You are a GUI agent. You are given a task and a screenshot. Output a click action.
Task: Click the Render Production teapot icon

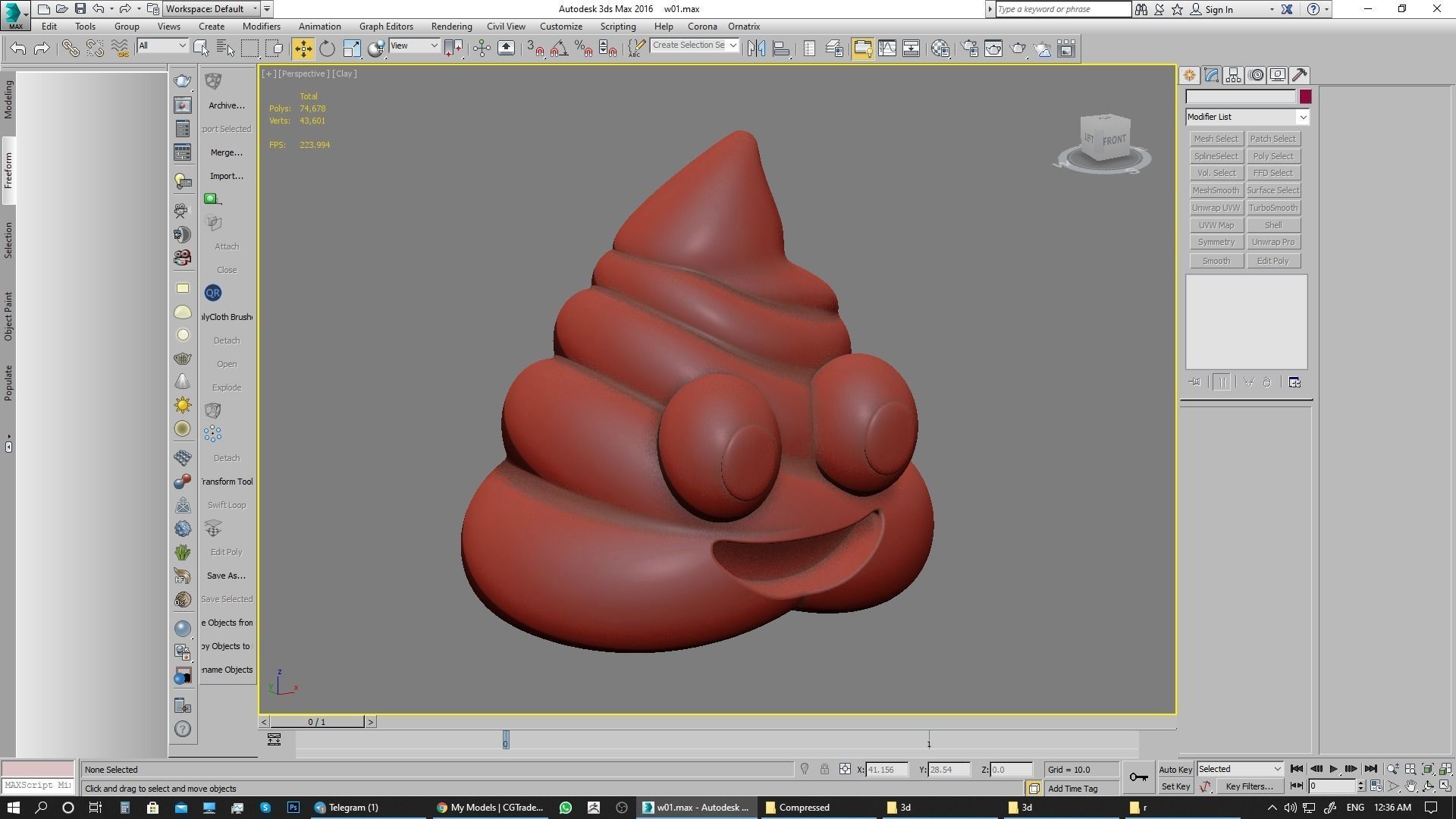[1018, 49]
